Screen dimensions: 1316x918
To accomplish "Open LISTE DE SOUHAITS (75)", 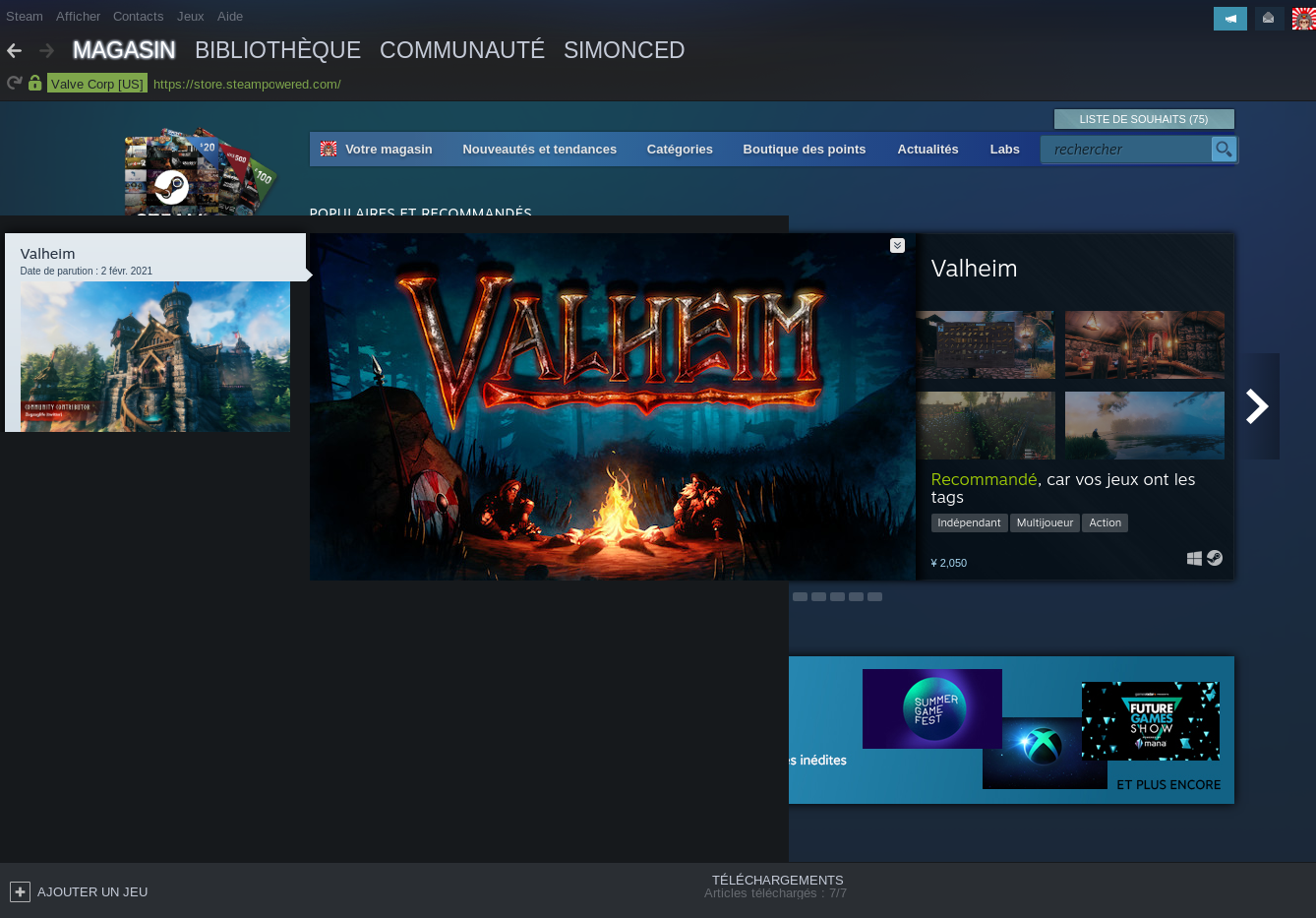I will click(1144, 119).
